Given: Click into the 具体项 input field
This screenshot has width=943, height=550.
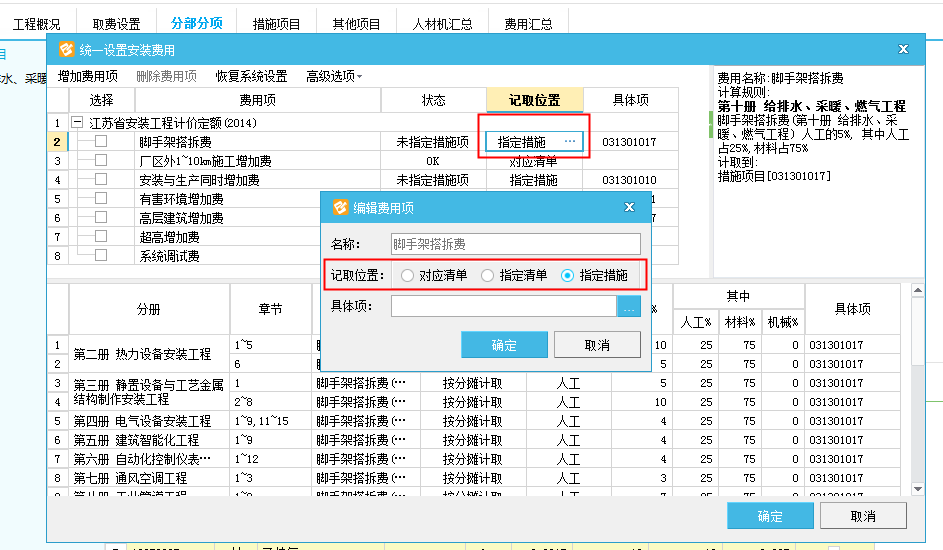Looking at the screenshot, I should (503, 307).
